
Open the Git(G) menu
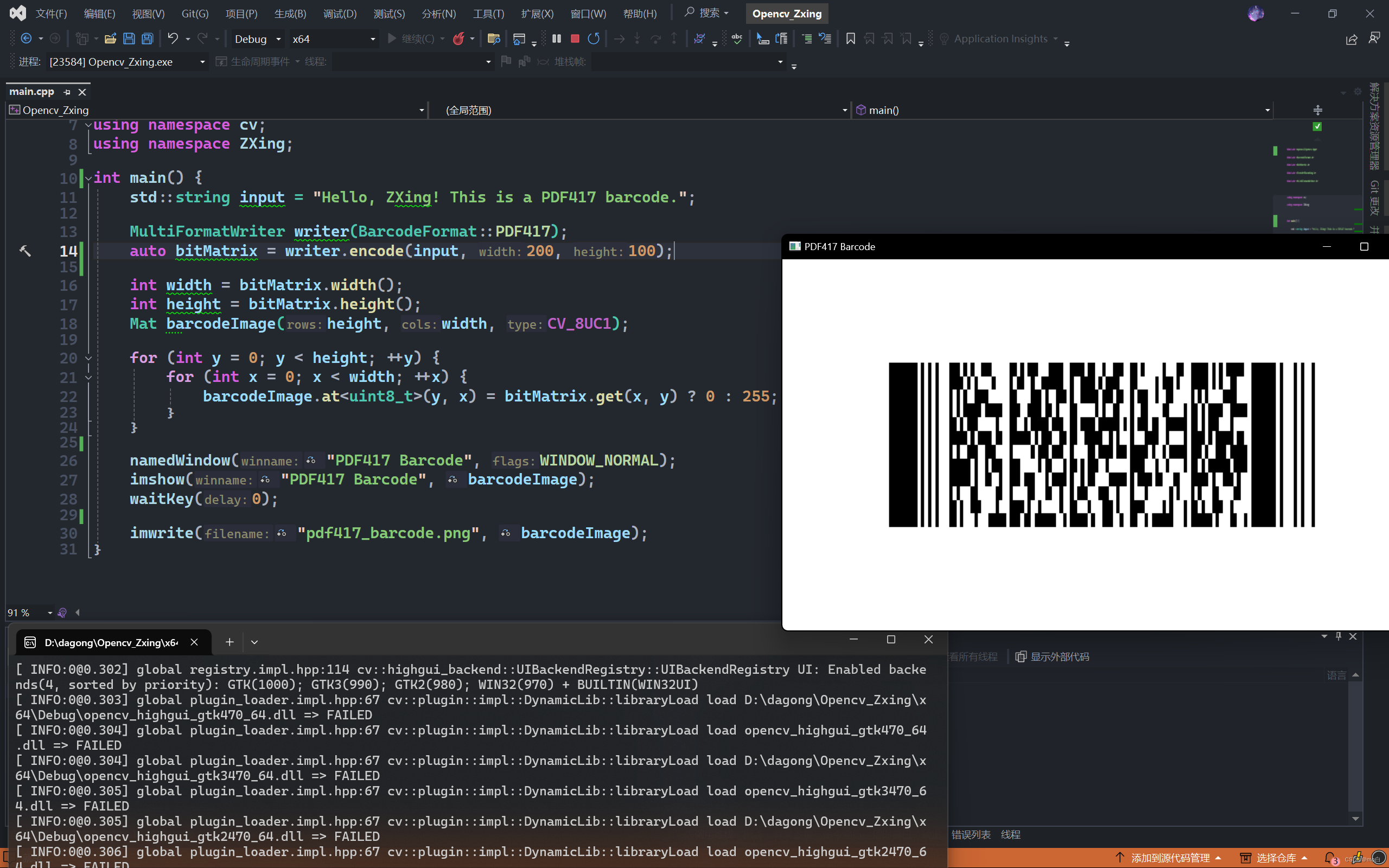(x=195, y=13)
